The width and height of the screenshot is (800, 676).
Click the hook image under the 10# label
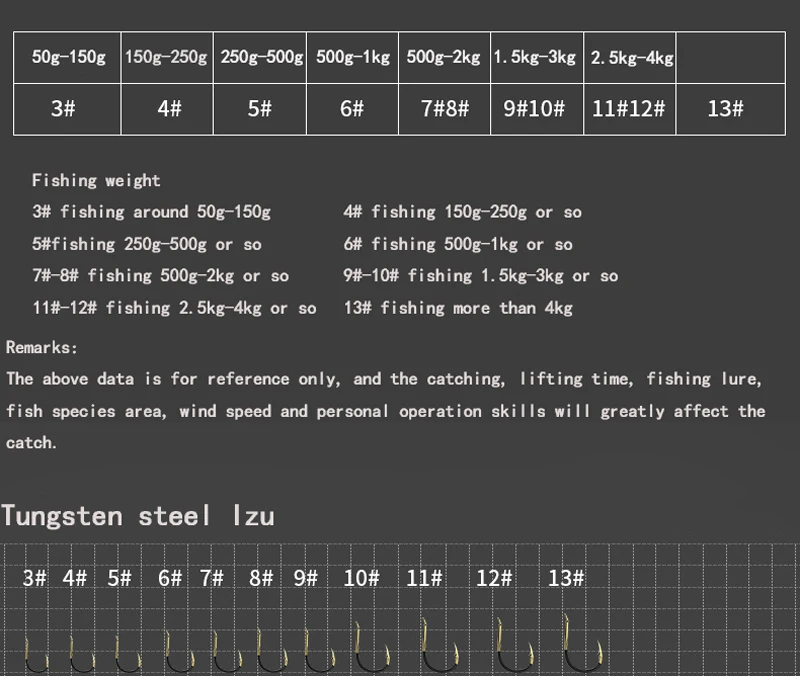pyautogui.click(x=372, y=646)
